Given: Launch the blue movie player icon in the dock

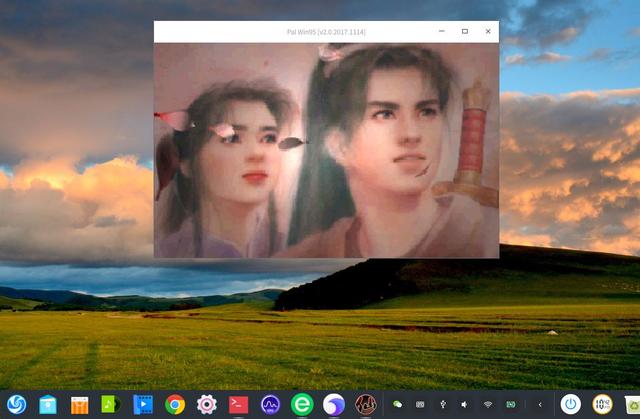Looking at the screenshot, I should click(143, 404).
